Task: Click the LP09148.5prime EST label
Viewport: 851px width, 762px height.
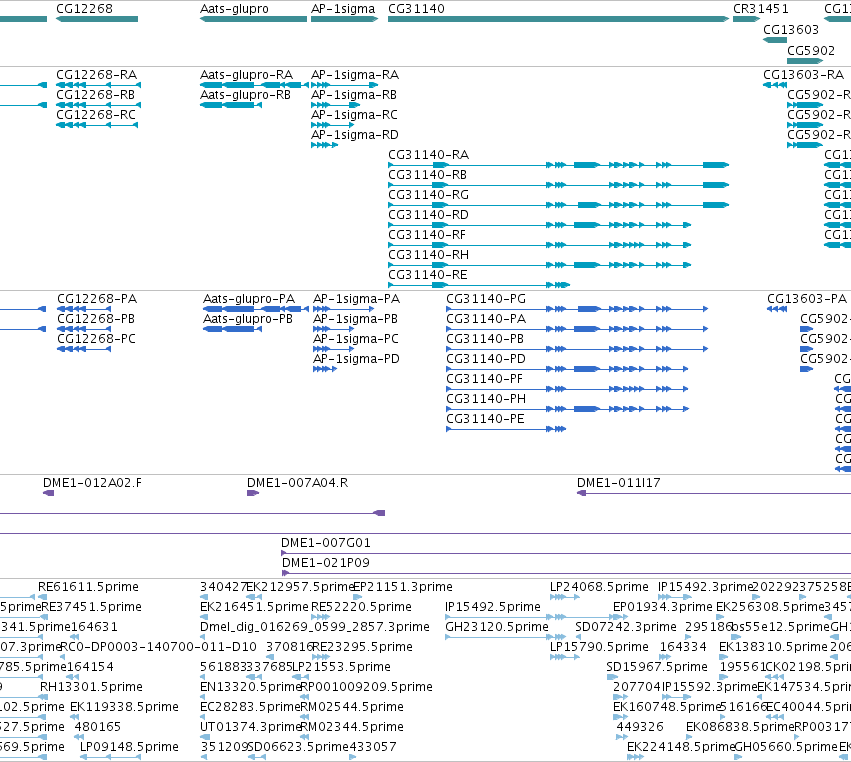Action: 129,747
